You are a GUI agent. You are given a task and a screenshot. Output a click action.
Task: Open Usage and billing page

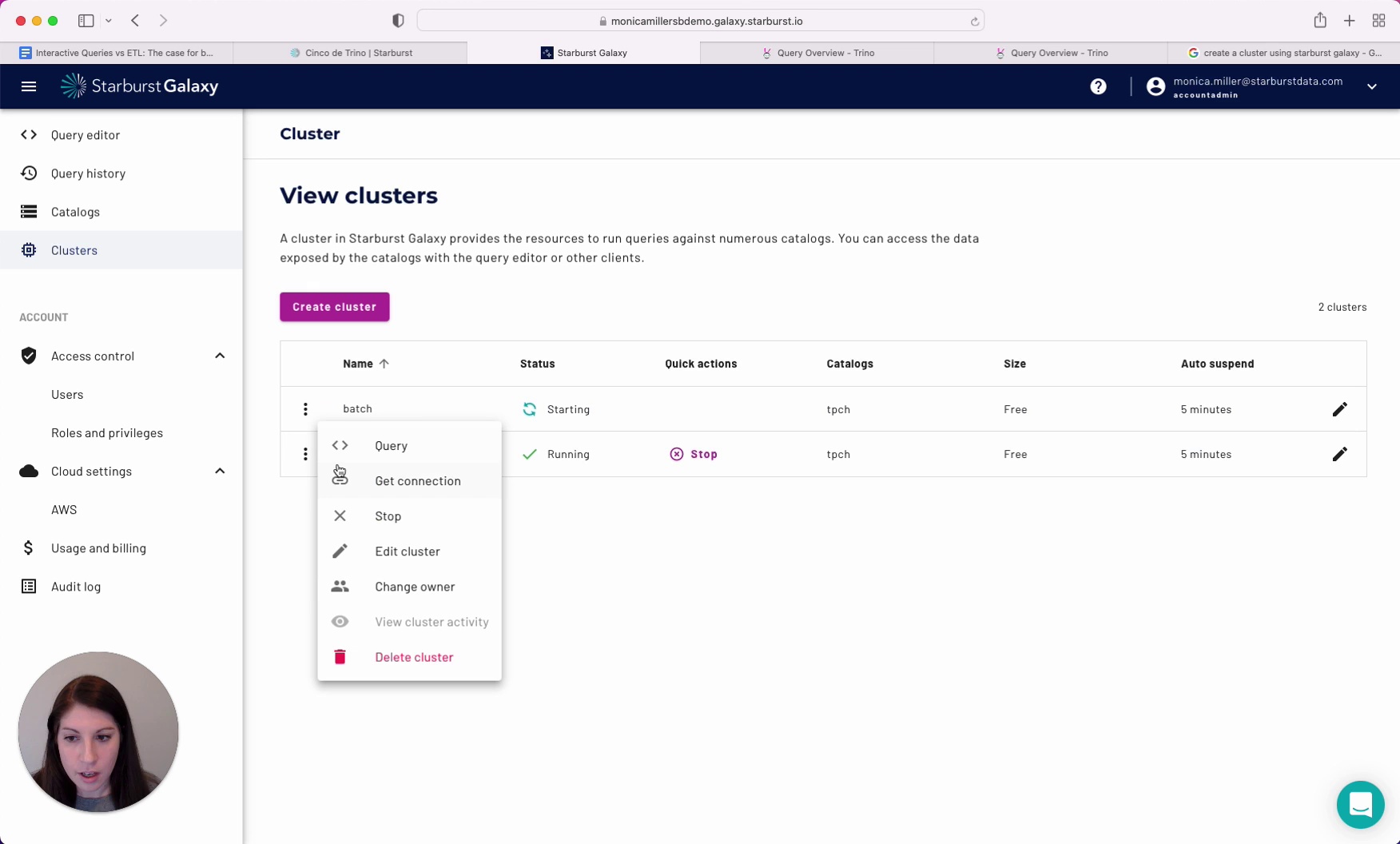click(121, 547)
